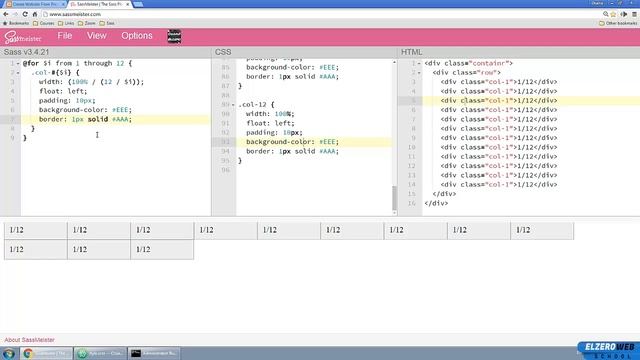Go back with browser back arrow
The height and width of the screenshot is (360, 640).
tap(6, 14)
